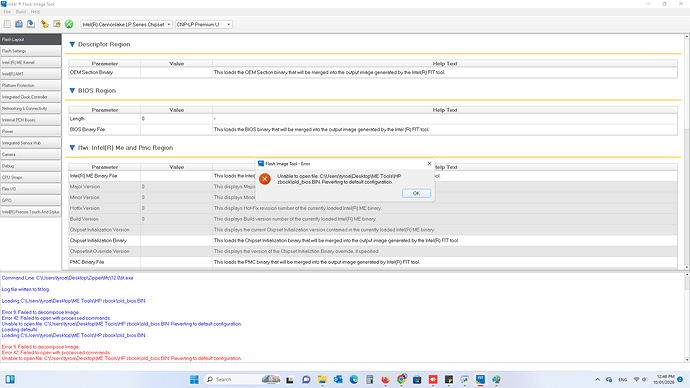Open the Chat app on the taskbar
The width and height of the screenshot is (690, 388).
[306, 379]
